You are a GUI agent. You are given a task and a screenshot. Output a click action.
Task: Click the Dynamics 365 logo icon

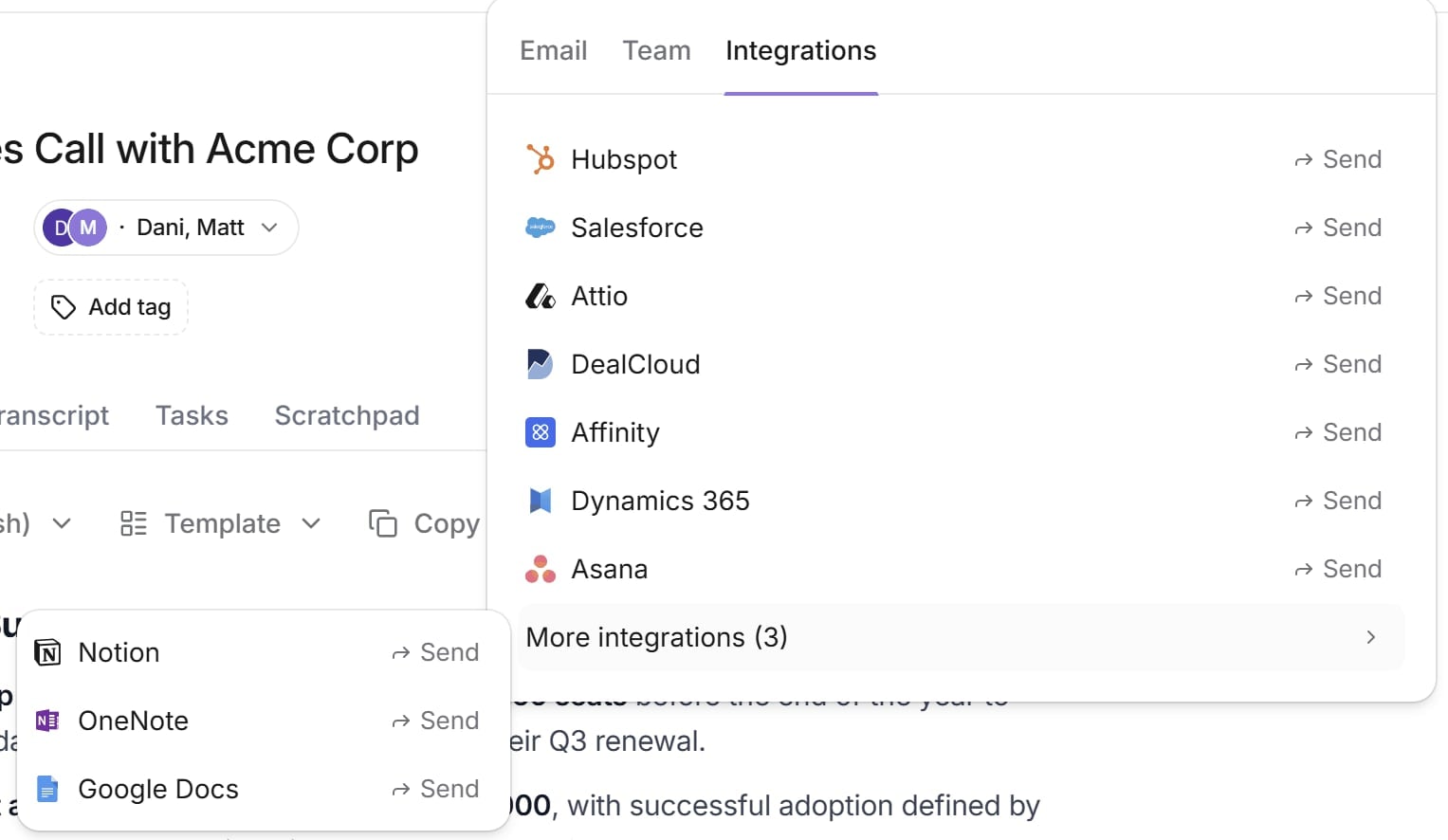click(x=541, y=501)
